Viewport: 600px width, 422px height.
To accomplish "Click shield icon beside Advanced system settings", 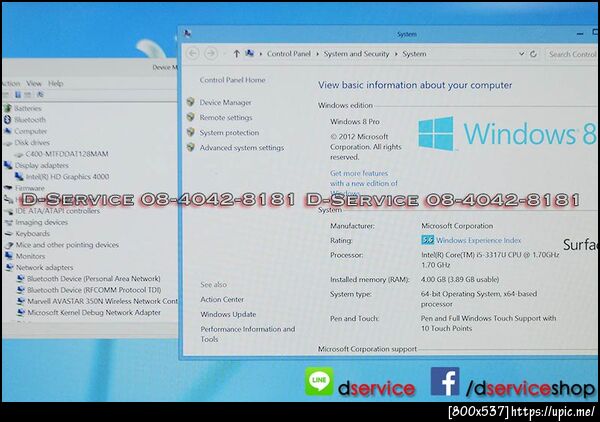I will click(191, 147).
